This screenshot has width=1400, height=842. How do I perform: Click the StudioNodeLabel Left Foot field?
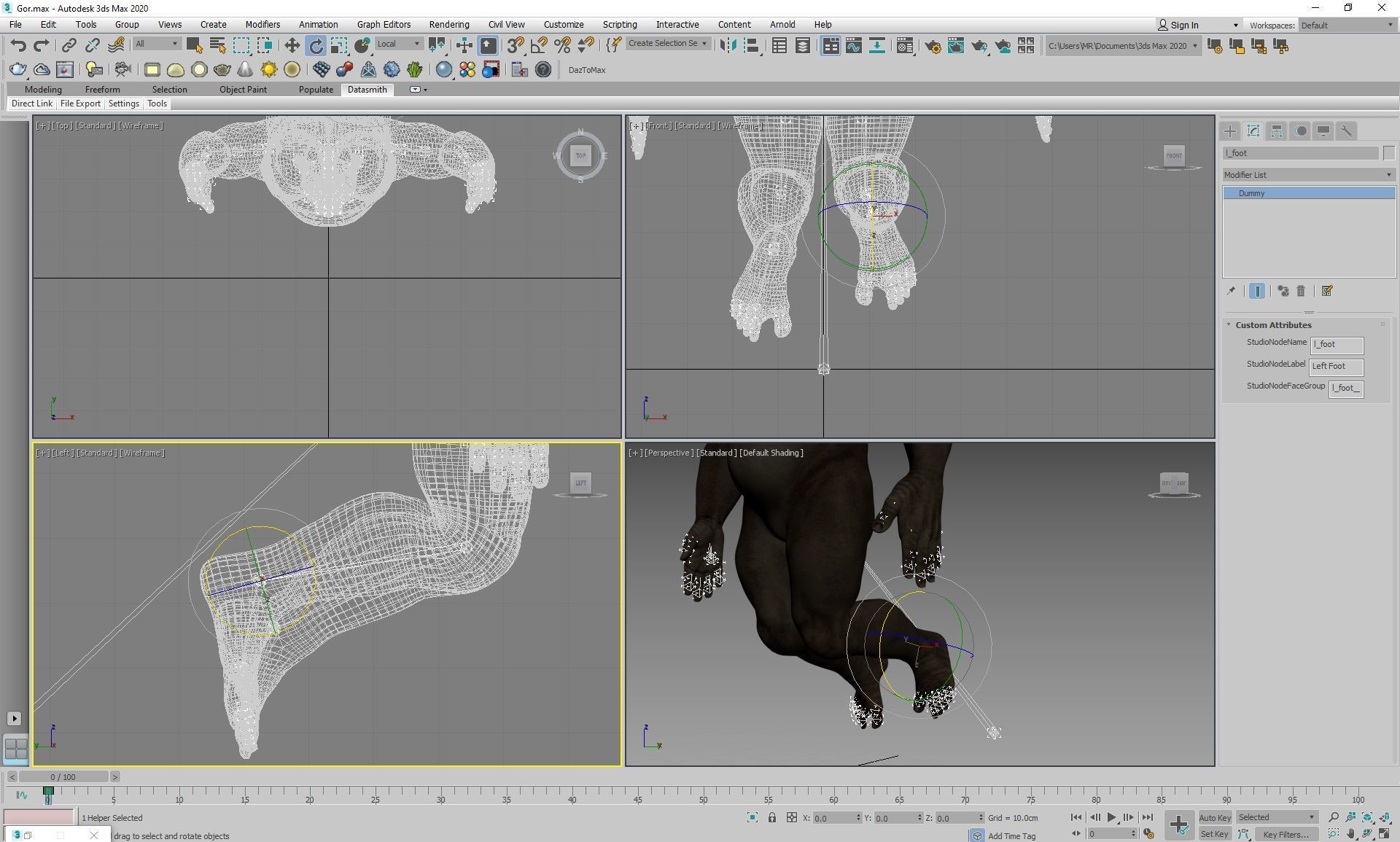click(1337, 366)
